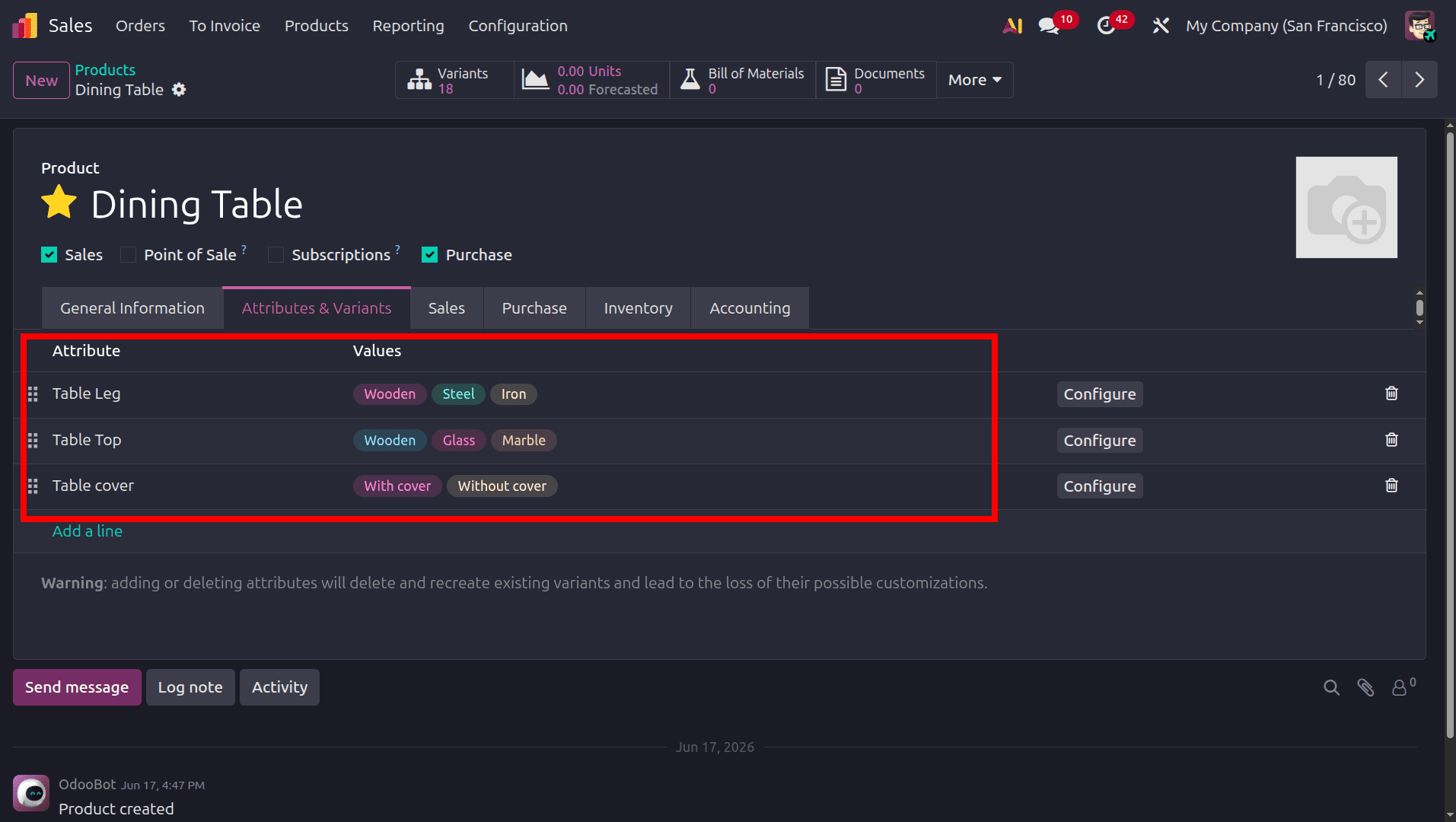This screenshot has width=1456, height=822.
Task: Configure the Table cover attribute
Action: (1100, 486)
